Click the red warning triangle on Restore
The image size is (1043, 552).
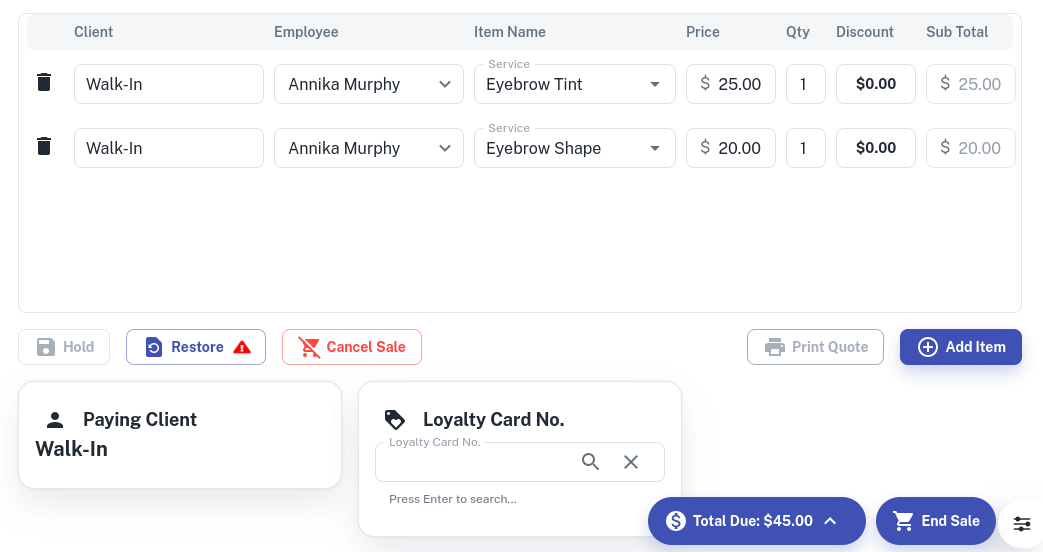242,347
